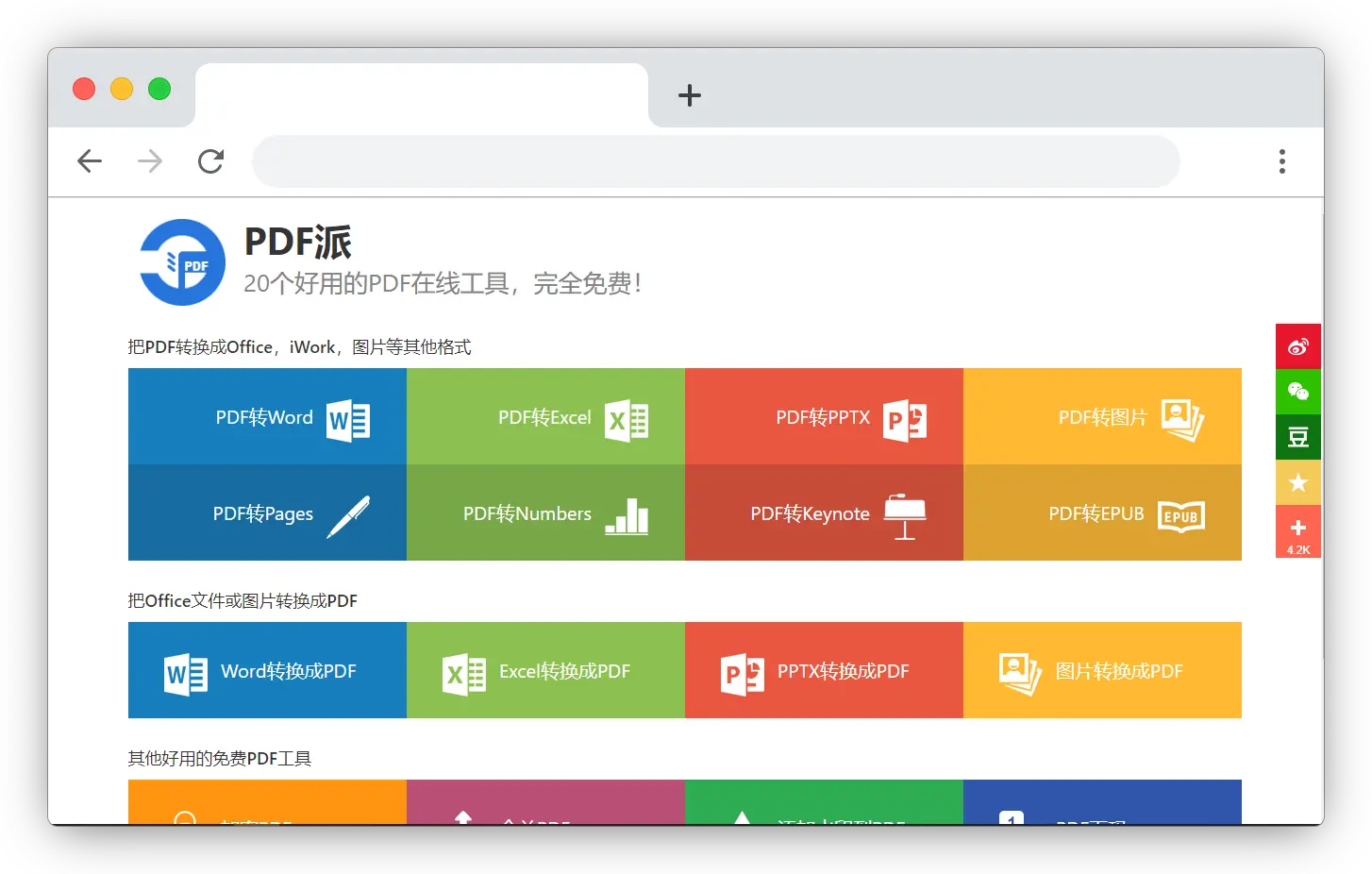1372x874 pixels.
Task: Click the Word icon on PDF转Word tile
Action: click(x=348, y=420)
